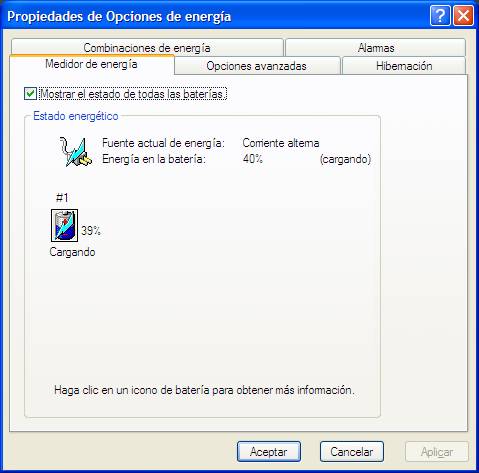Open the question mark help button
This screenshot has width=479, height=473.
click(x=440, y=15)
